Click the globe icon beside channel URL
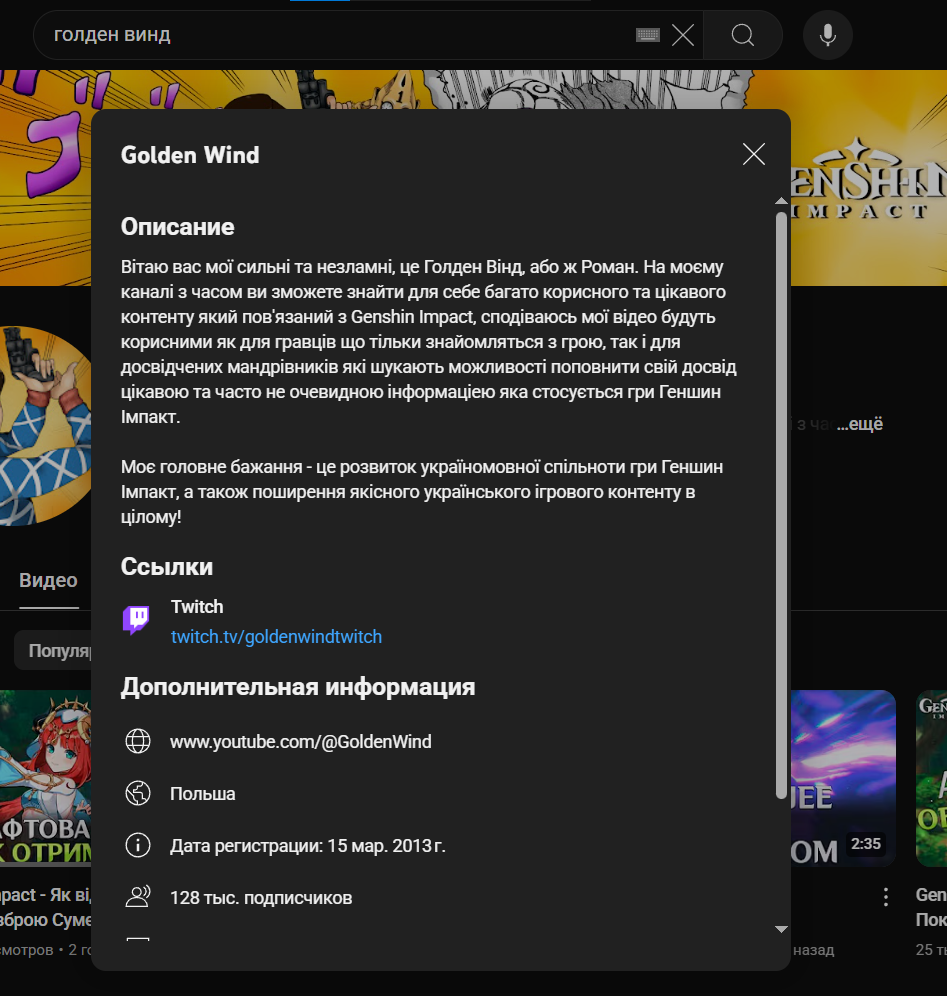This screenshot has width=947, height=996. [x=138, y=741]
